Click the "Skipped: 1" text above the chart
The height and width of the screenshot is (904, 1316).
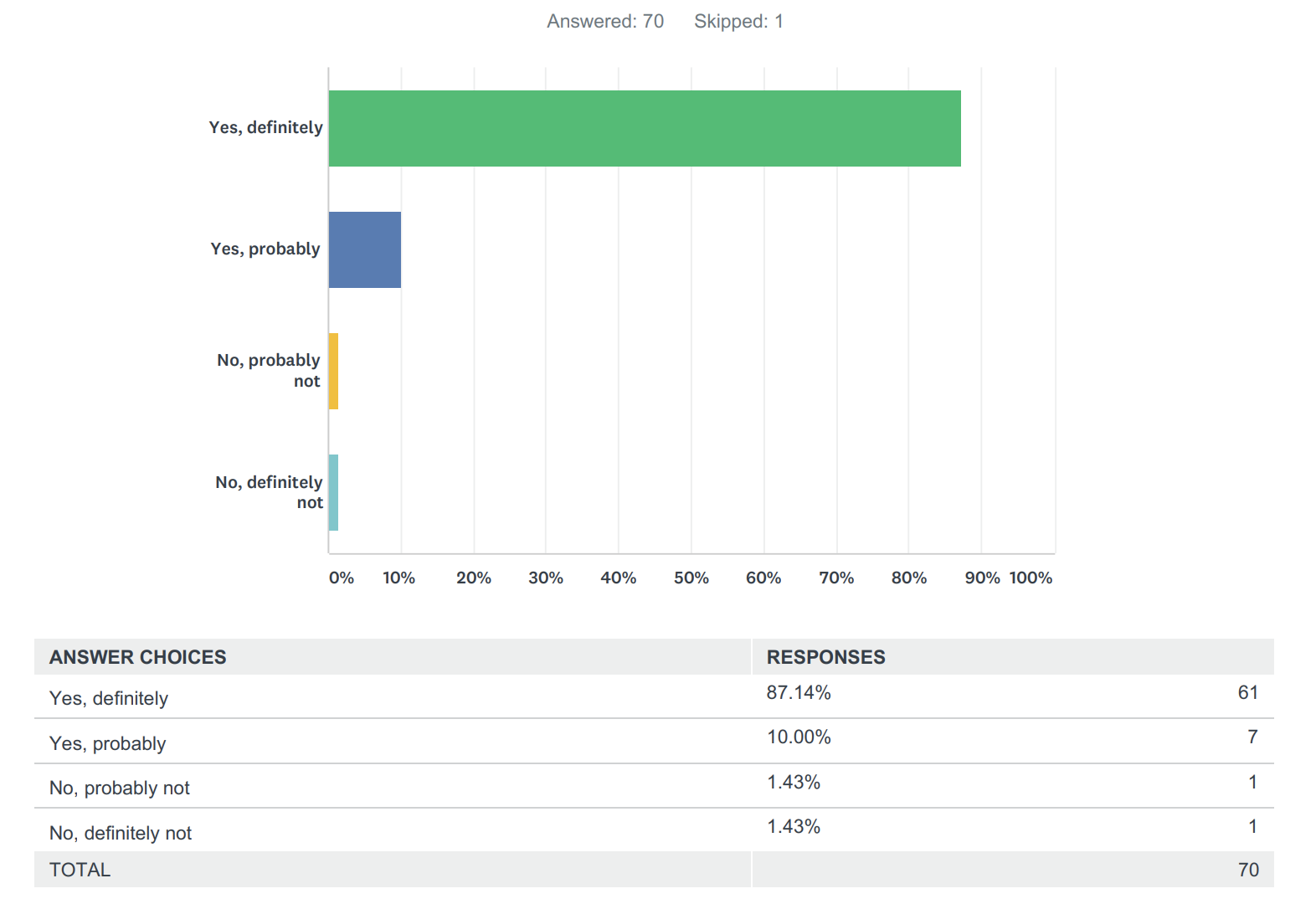[738, 22]
